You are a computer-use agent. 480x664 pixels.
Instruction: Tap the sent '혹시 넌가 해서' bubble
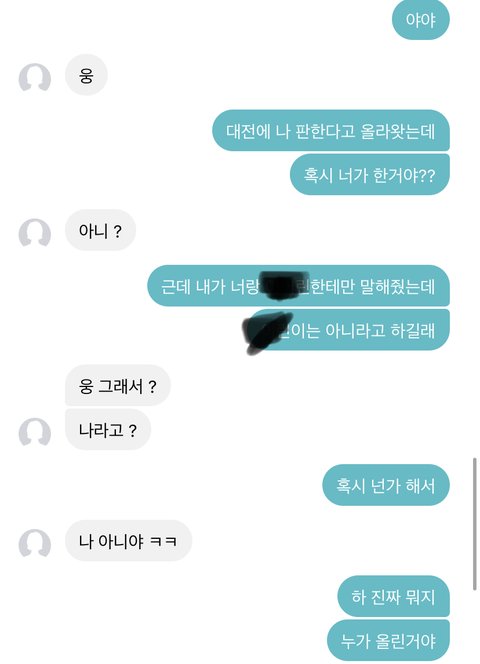coord(386,485)
